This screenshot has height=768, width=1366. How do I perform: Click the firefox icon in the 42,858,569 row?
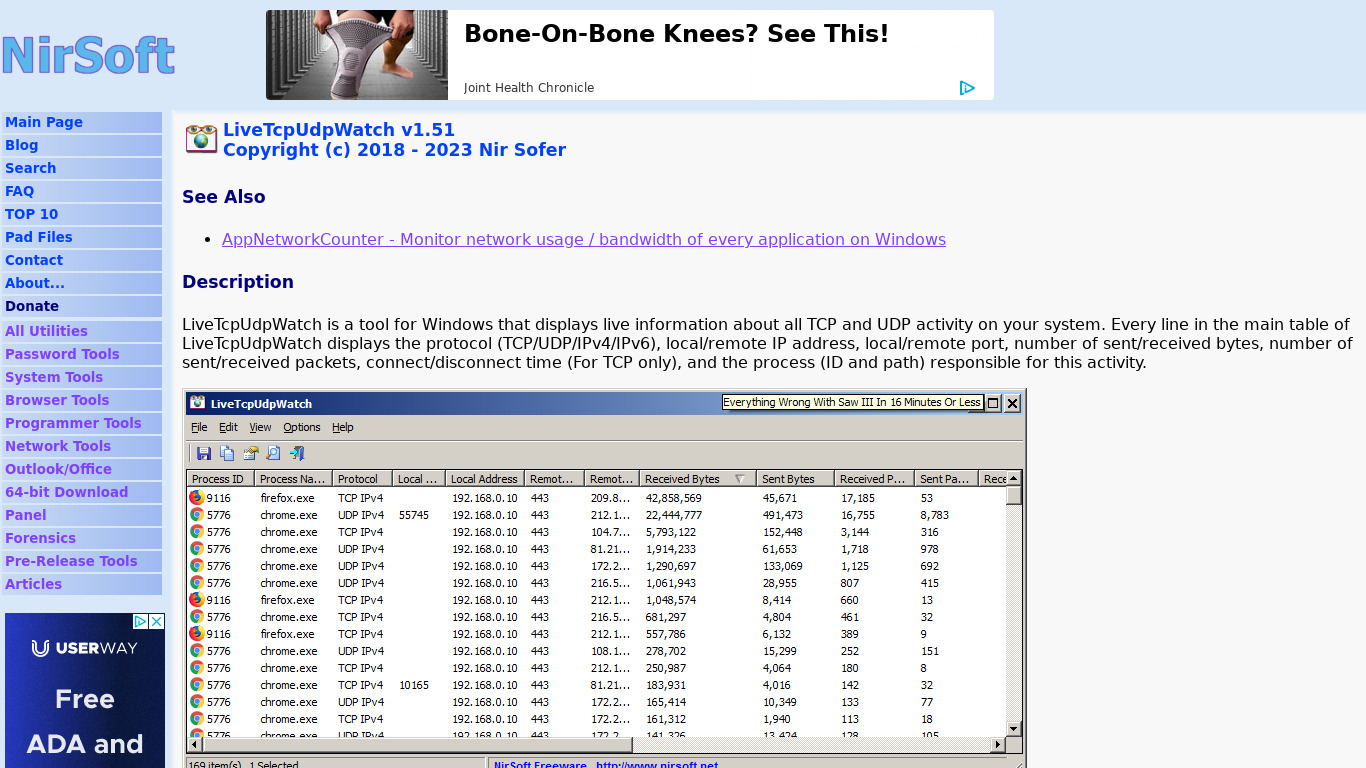[196, 497]
